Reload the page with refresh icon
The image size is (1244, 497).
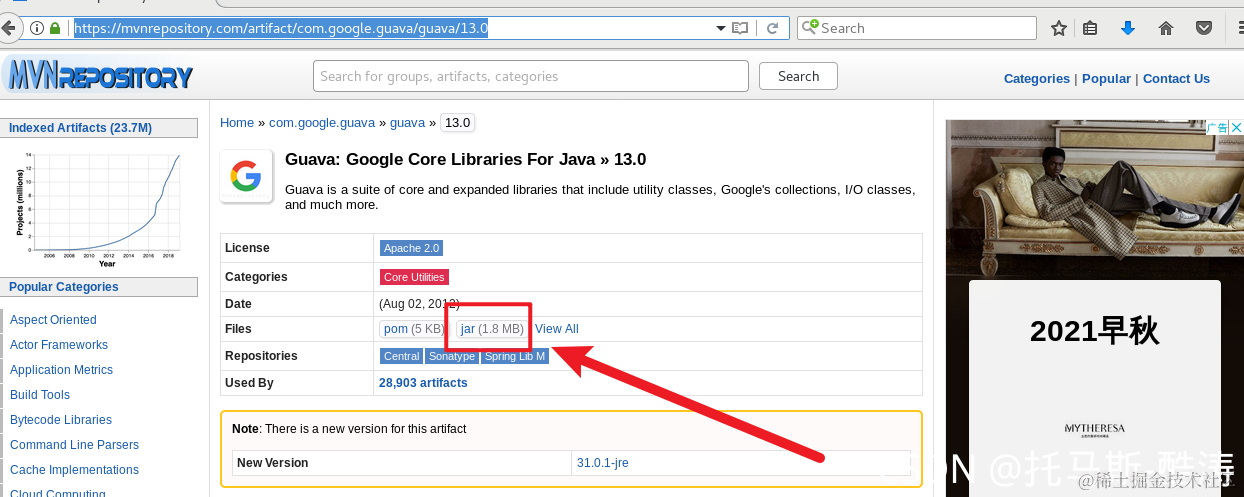pyautogui.click(x=772, y=28)
